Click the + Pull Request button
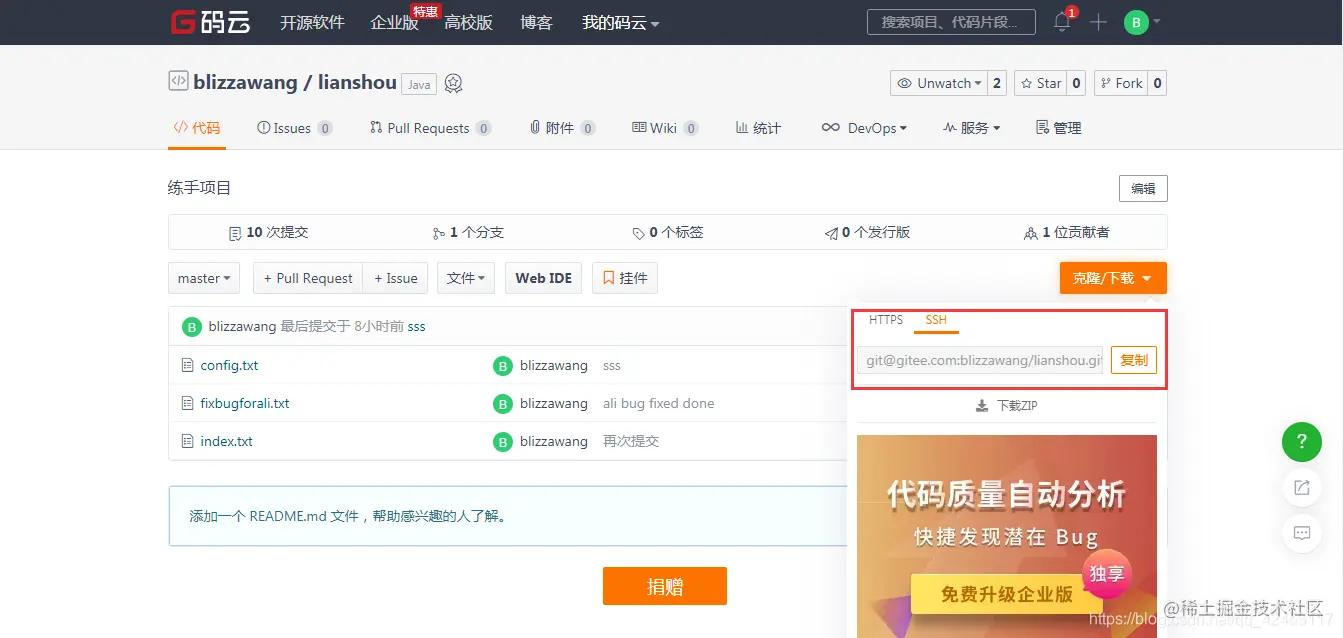 coord(308,278)
